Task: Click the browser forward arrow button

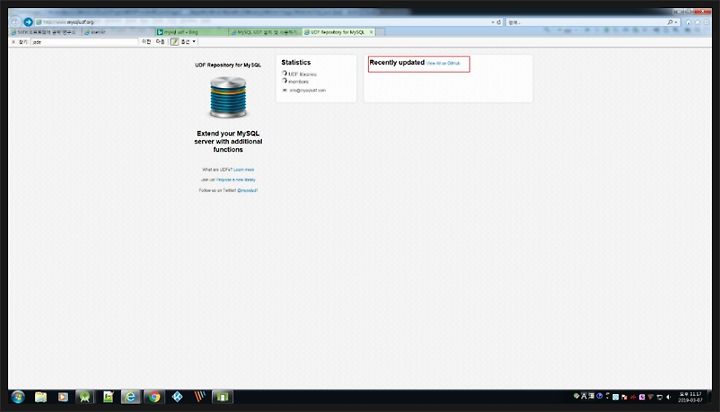Action: 28,22
